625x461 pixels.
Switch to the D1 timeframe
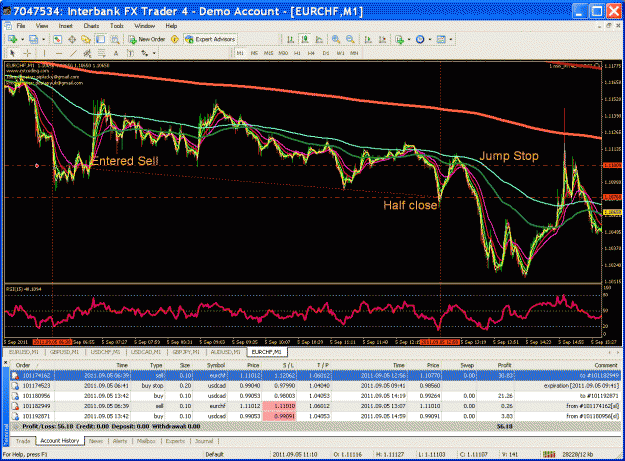click(x=326, y=53)
